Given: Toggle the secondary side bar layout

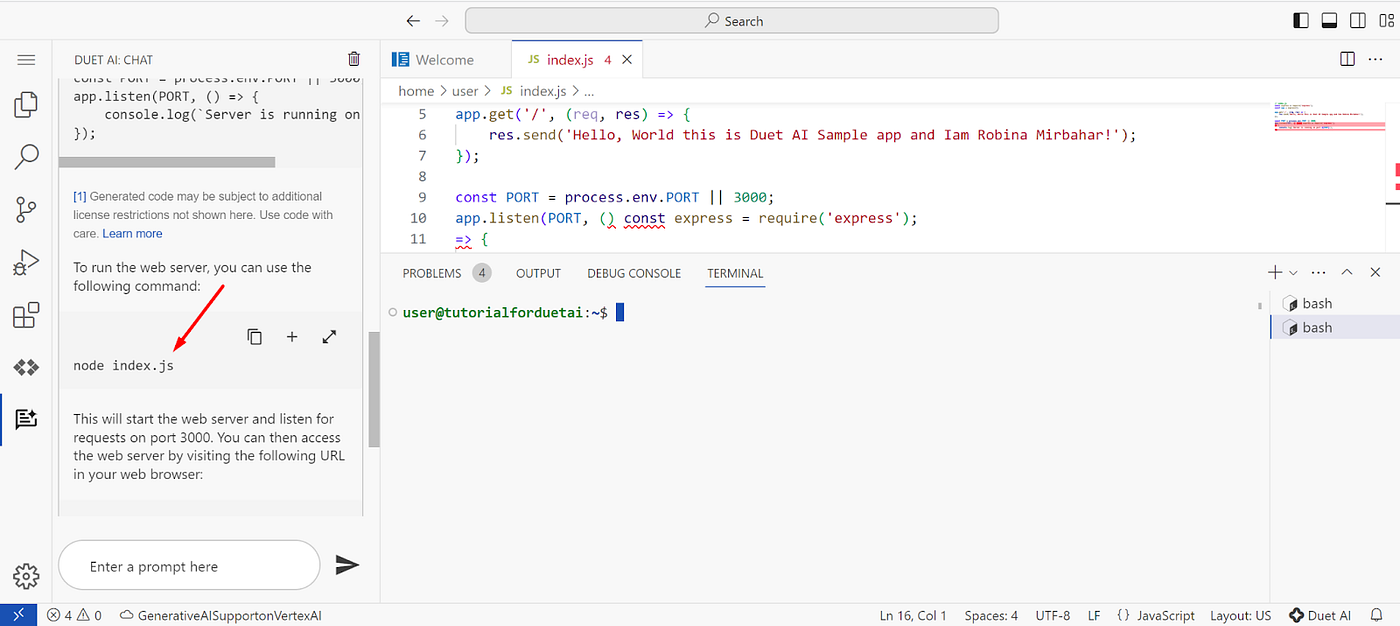Looking at the screenshot, I should click(1358, 20).
